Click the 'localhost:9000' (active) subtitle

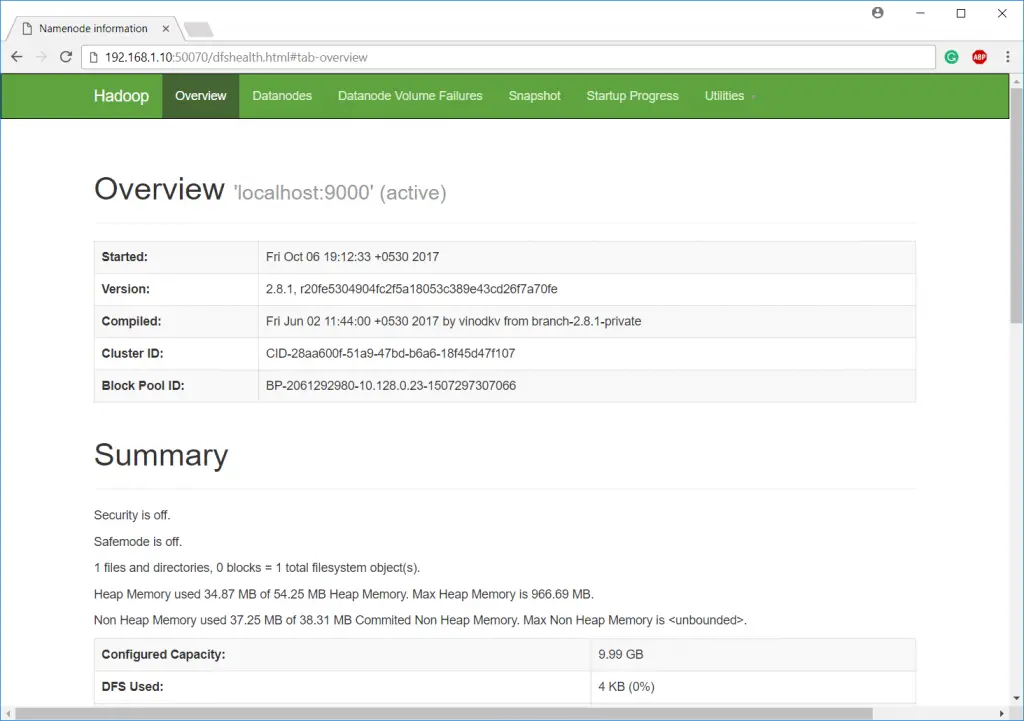(x=340, y=193)
